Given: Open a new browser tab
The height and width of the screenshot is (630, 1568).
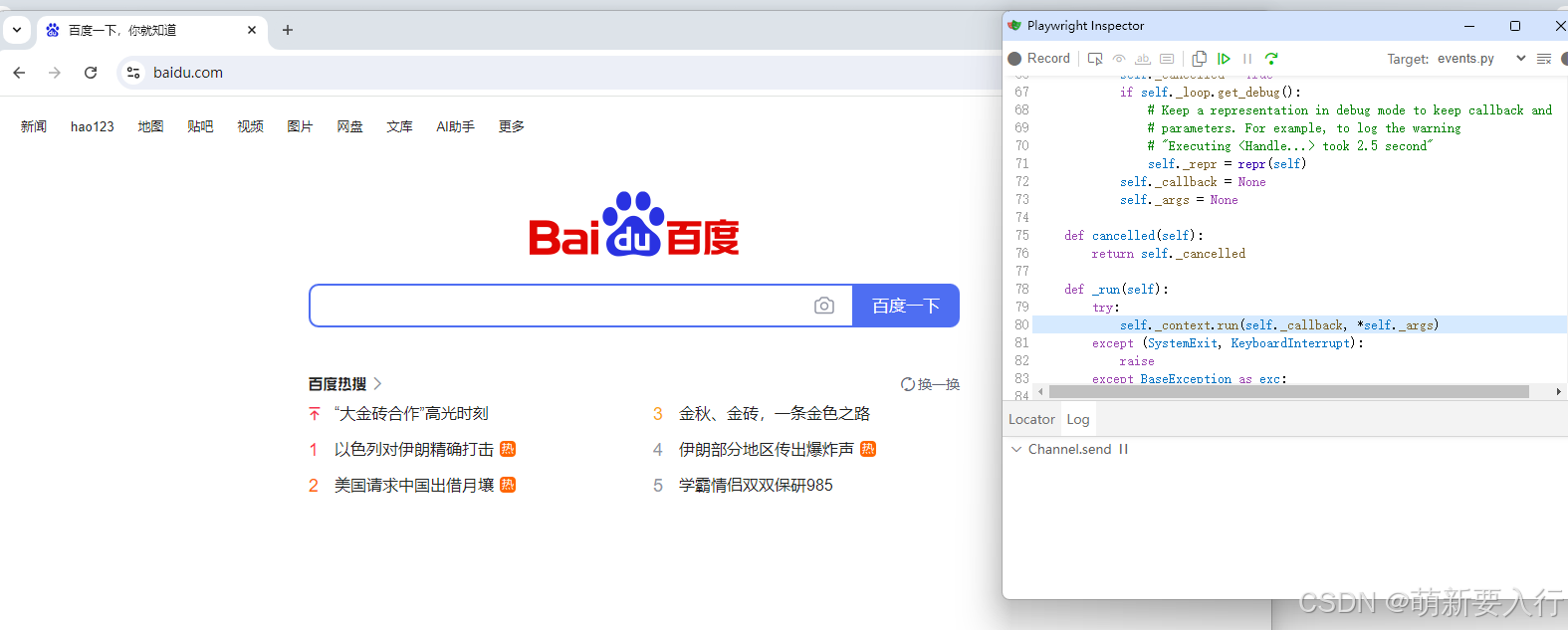Looking at the screenshot, I should pos(288,30).
